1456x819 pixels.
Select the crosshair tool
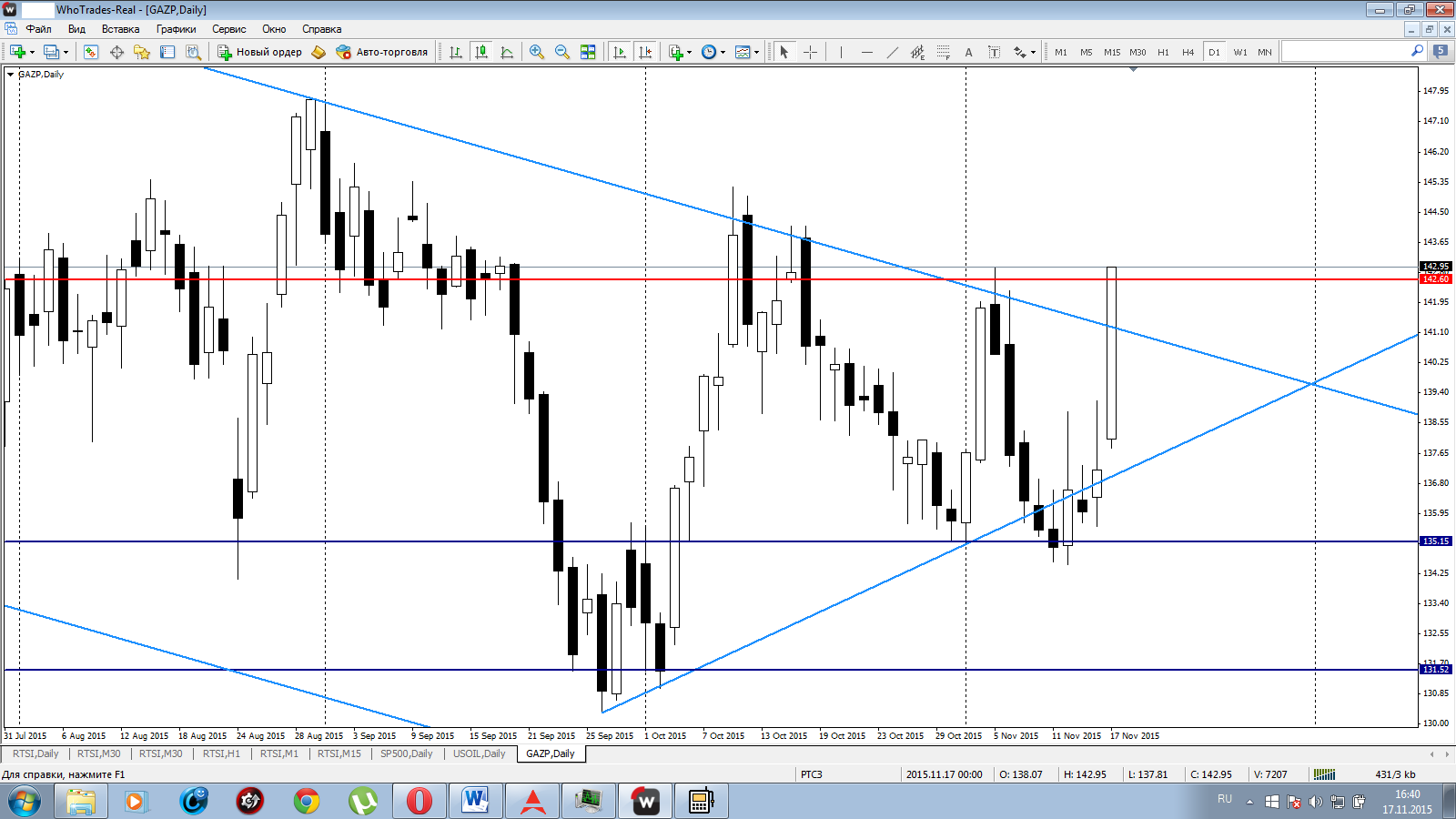810,52
